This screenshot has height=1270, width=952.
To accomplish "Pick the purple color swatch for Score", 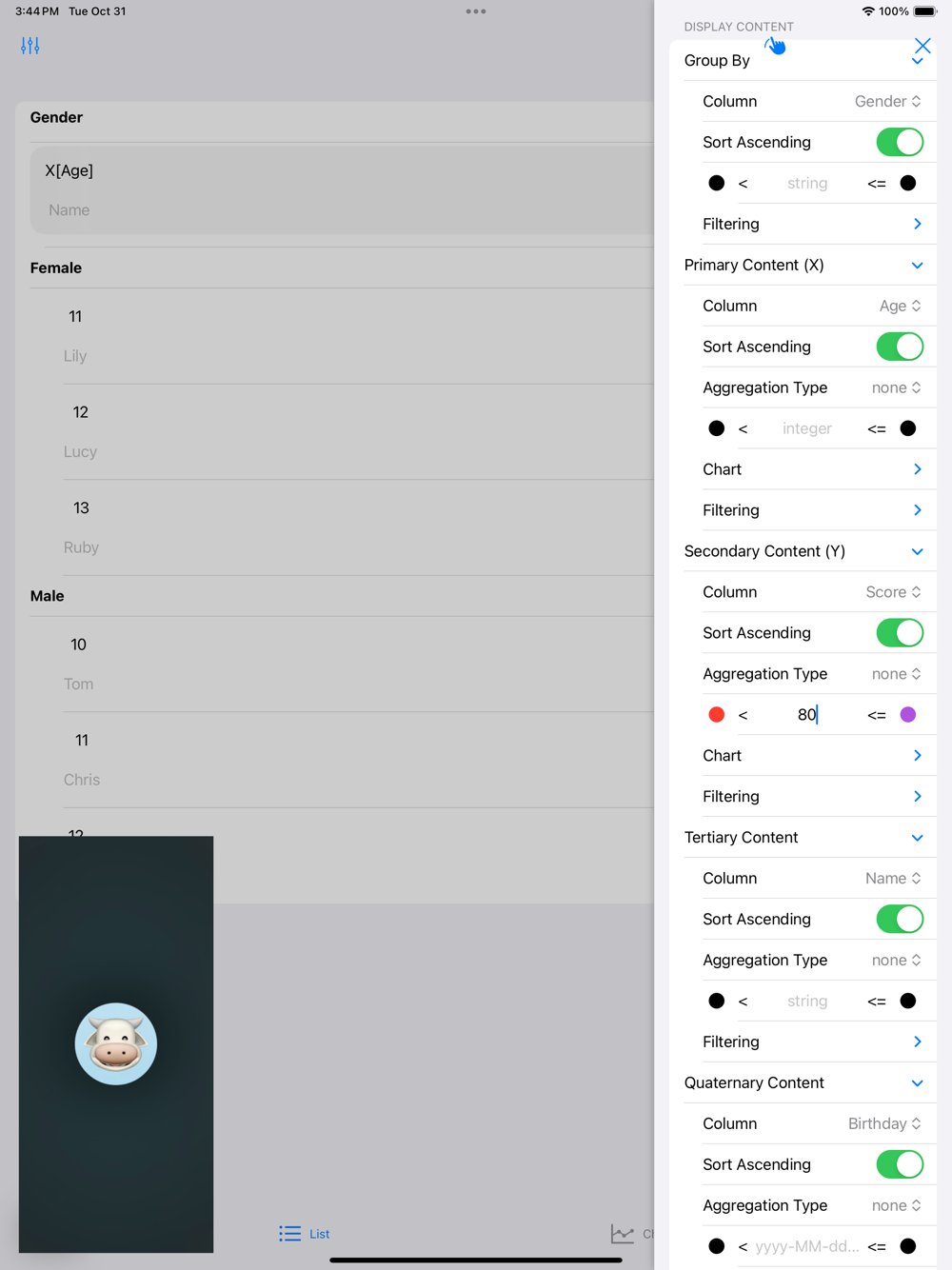I will (x=908, y=715).
